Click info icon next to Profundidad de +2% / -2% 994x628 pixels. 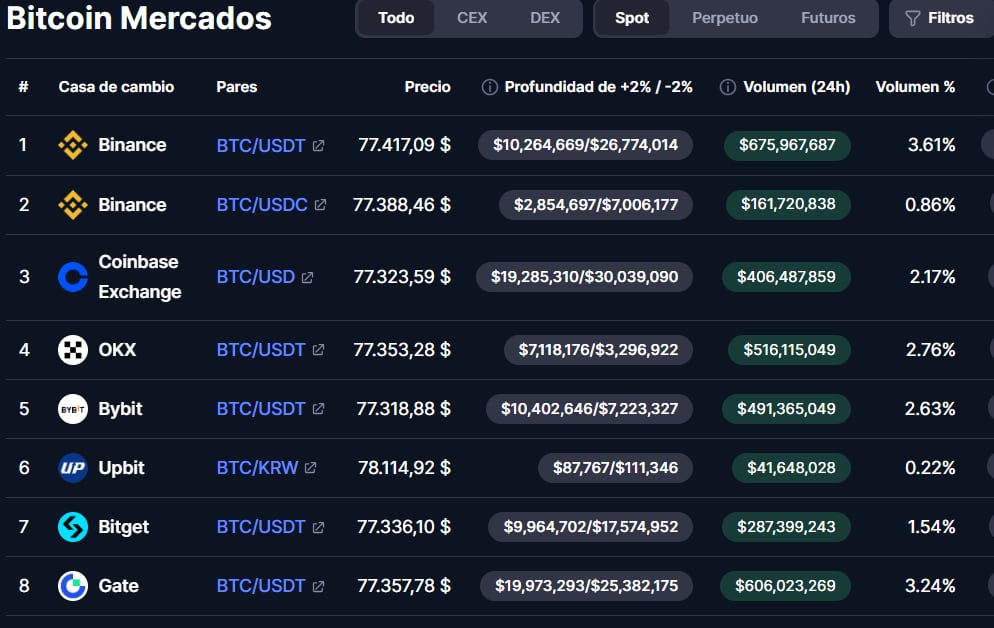pos(489,87)
